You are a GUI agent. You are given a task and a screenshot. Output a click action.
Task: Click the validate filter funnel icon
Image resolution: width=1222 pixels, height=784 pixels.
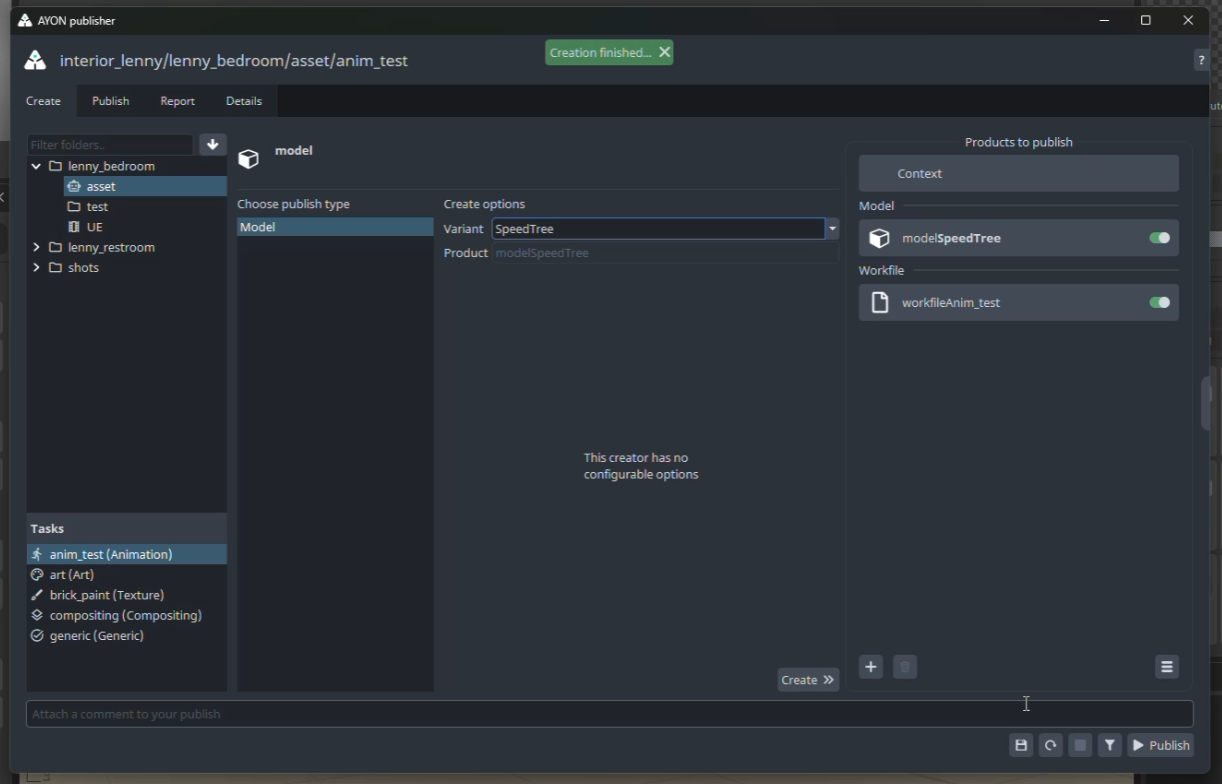pos(1110,745)
